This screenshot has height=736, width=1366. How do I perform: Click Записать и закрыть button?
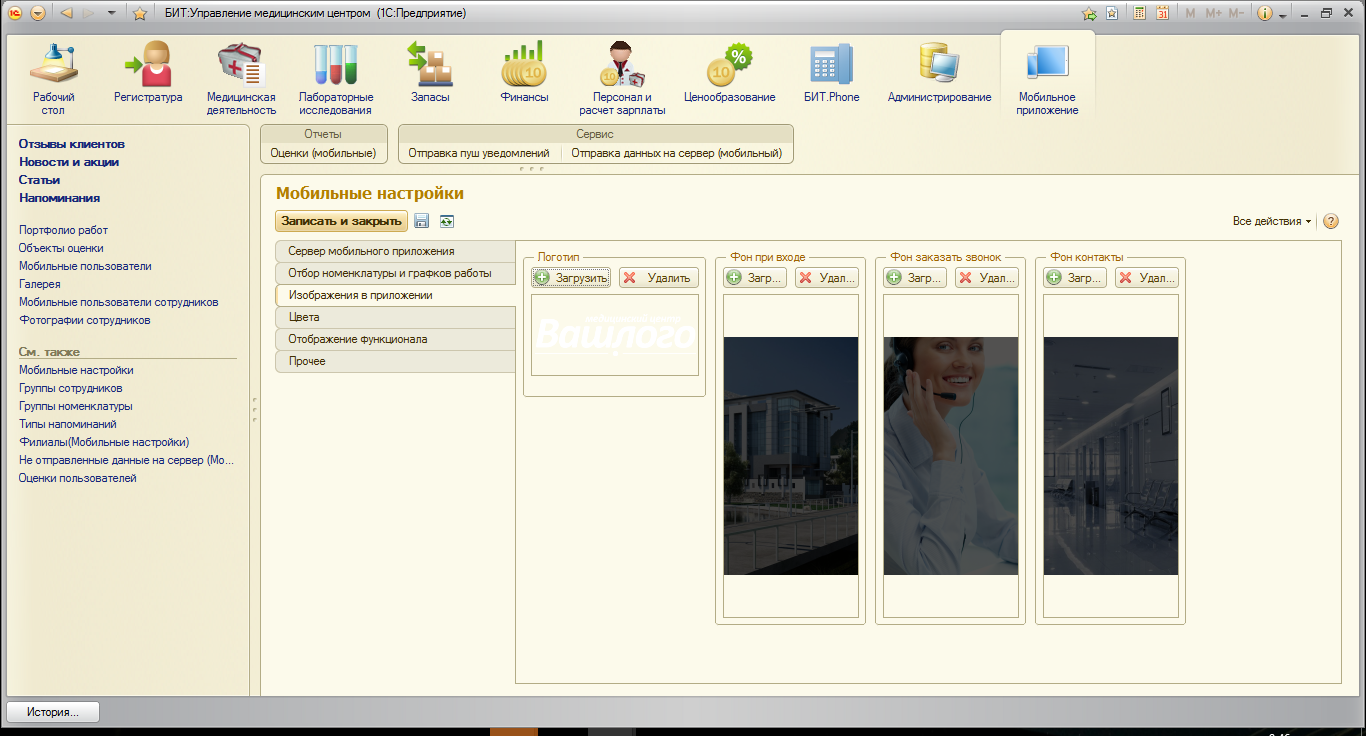341,221
